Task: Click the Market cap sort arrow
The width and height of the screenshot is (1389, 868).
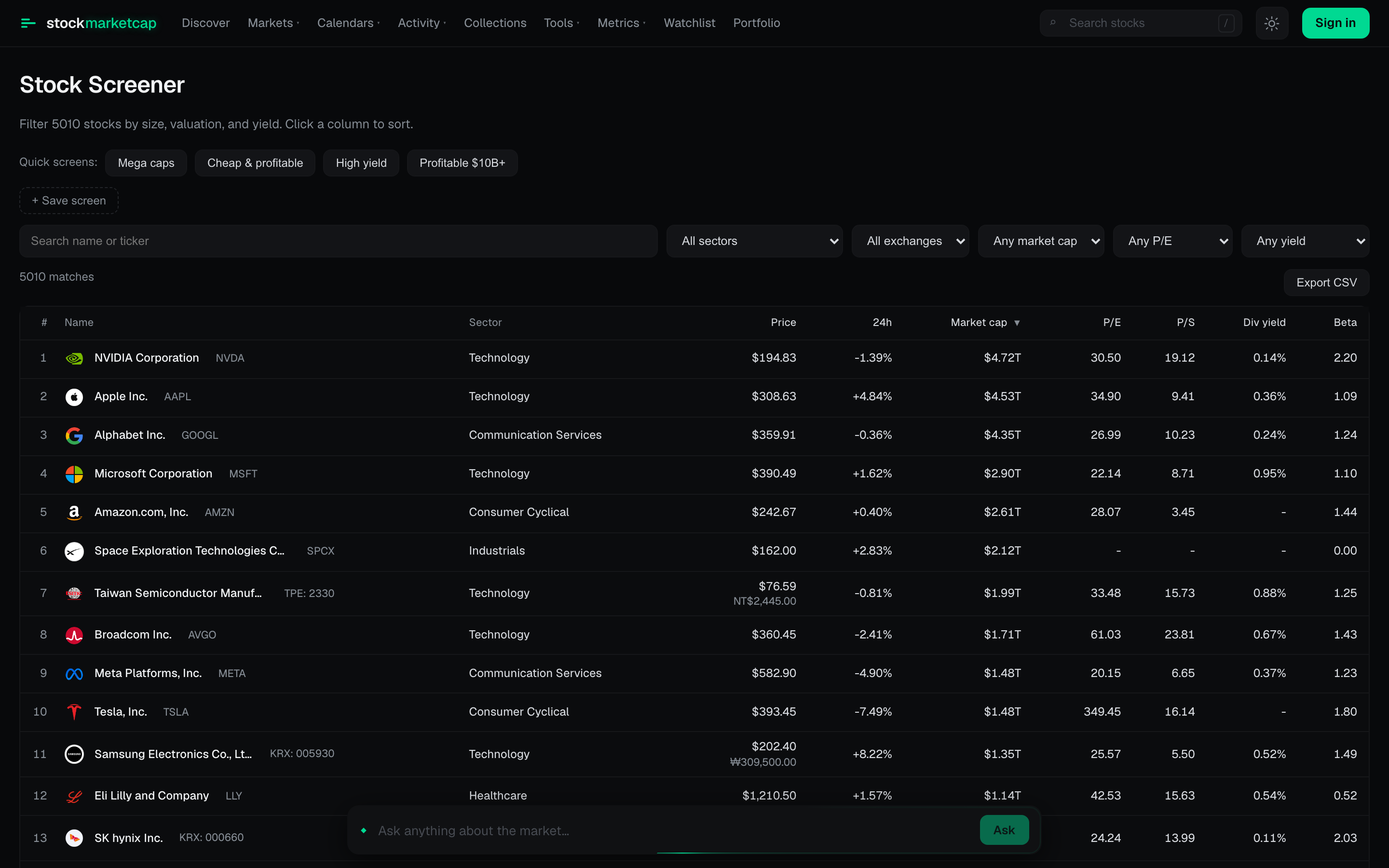Action: pyautogui.click(x=1017, y=323)
